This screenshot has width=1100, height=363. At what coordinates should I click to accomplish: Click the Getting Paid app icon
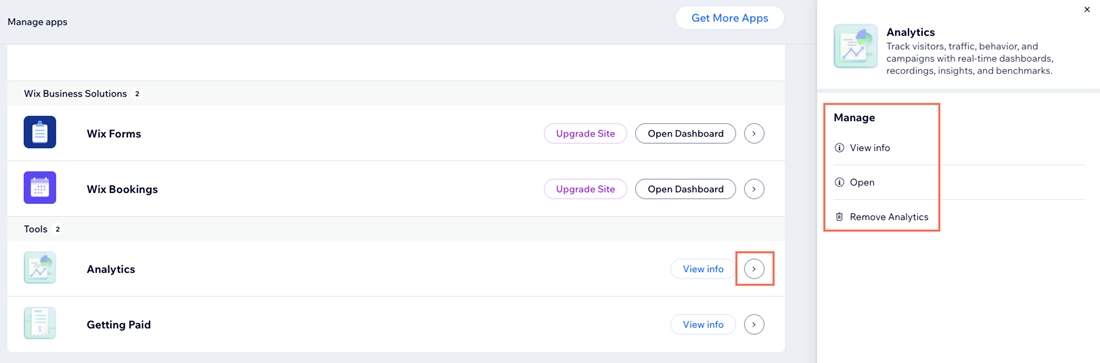[x=40, y=324]
